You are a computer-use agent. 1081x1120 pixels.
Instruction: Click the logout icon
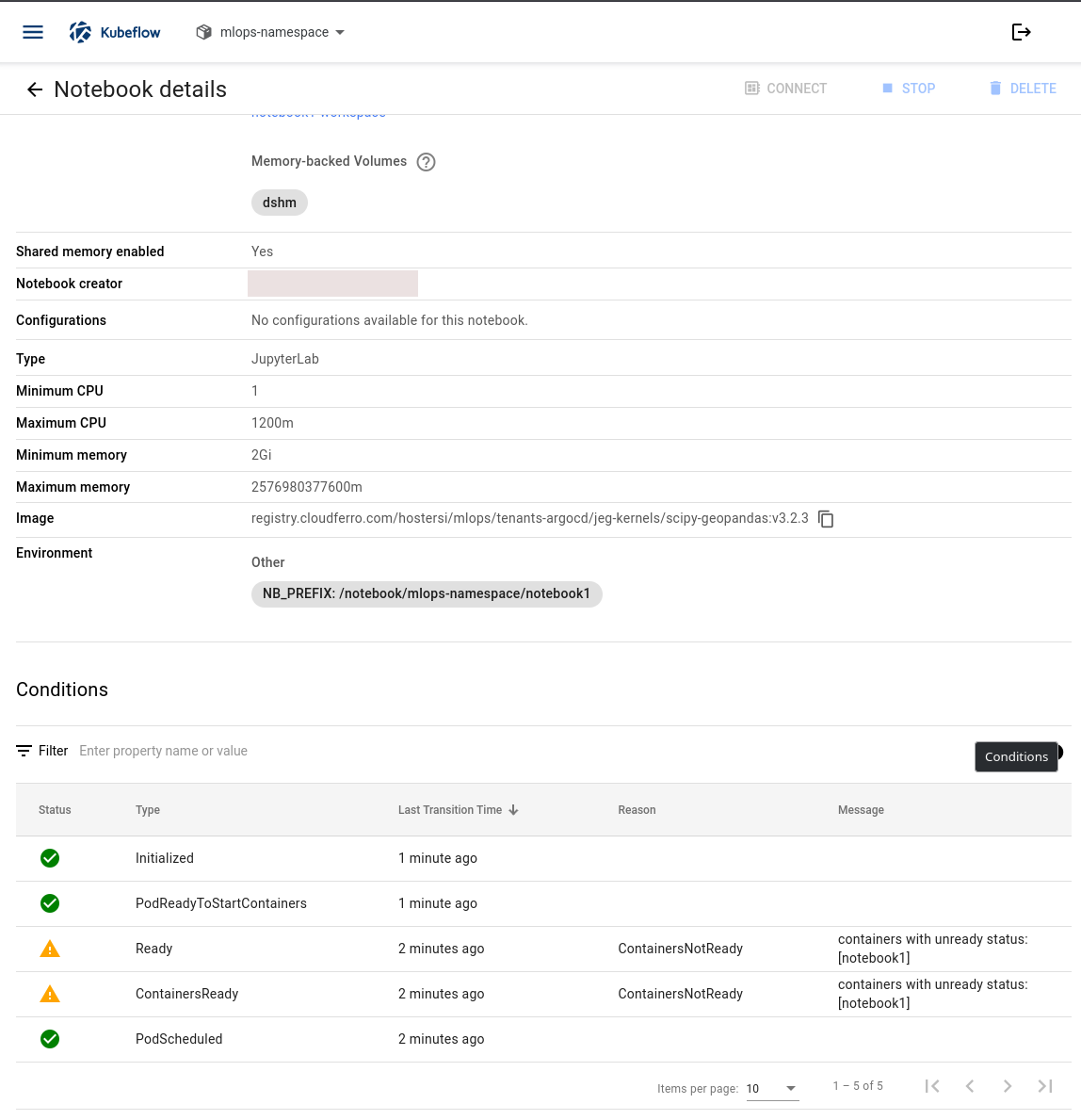click(1021, 32)
